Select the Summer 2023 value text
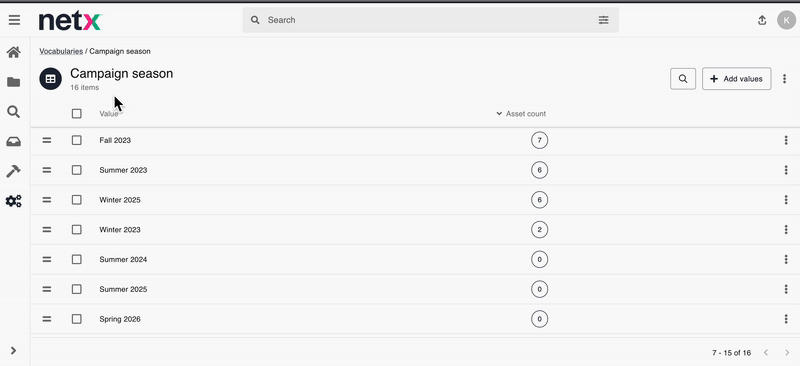 (123, 170)
